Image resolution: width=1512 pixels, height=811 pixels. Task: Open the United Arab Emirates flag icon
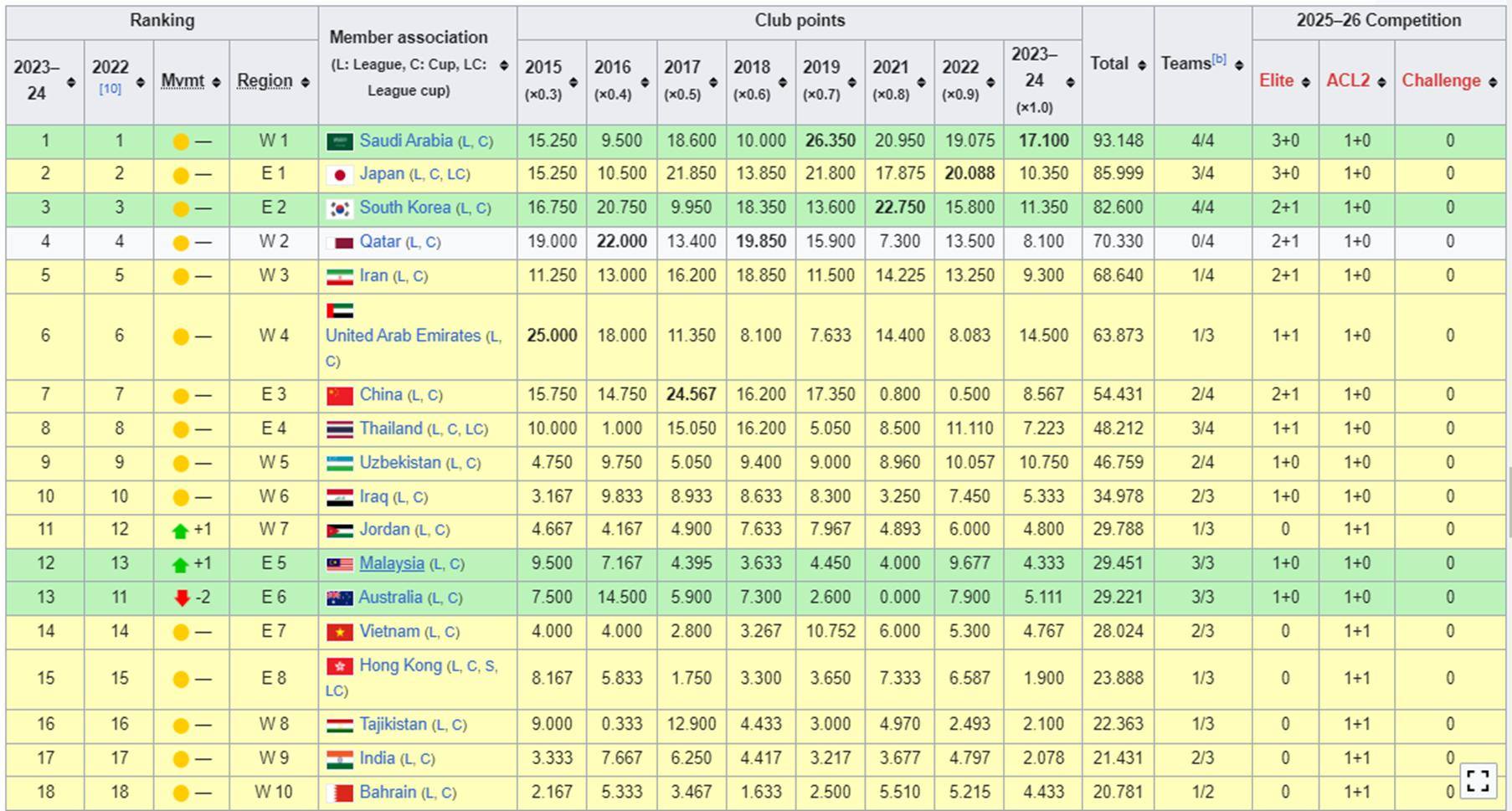click(339, 311)
